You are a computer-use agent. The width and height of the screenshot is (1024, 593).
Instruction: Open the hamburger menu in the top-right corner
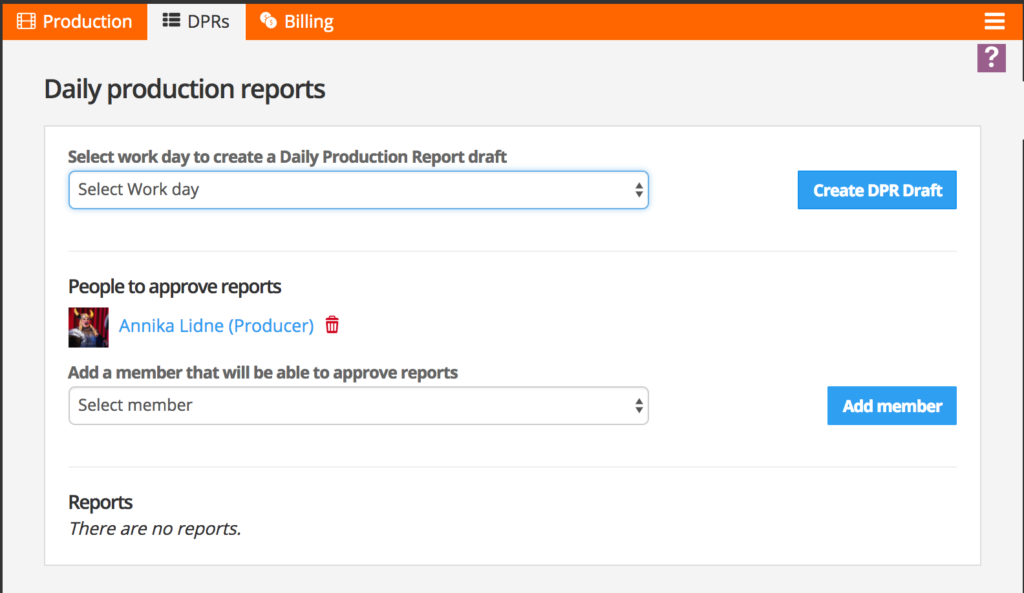[x=995, y=20]
